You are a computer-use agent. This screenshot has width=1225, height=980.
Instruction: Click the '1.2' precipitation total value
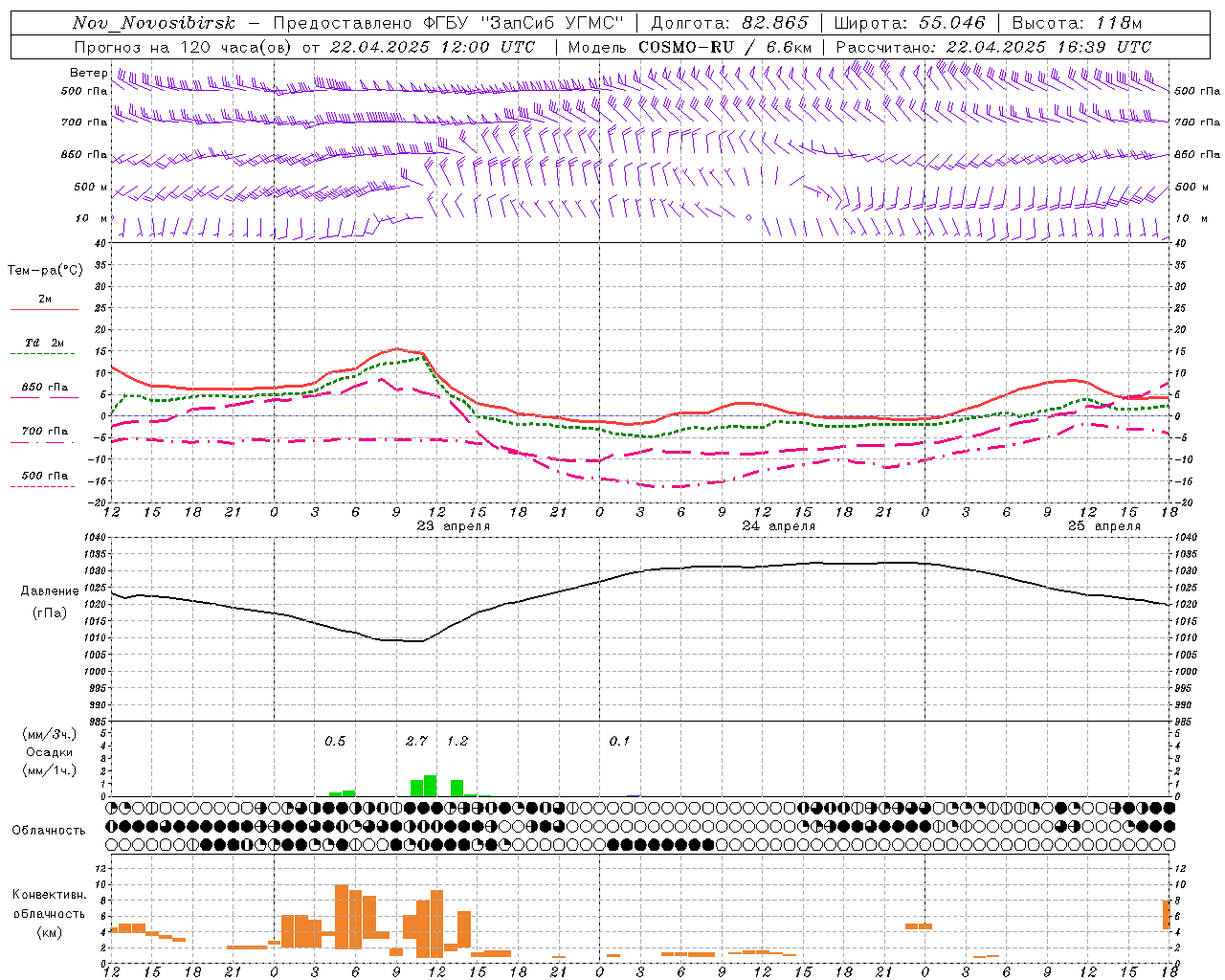pyautogui.click(x=457, y=742)
